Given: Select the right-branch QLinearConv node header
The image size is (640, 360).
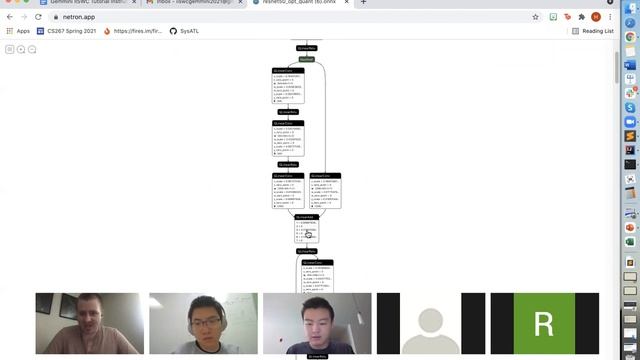Looking at the screenshot, I should [325, 176].
